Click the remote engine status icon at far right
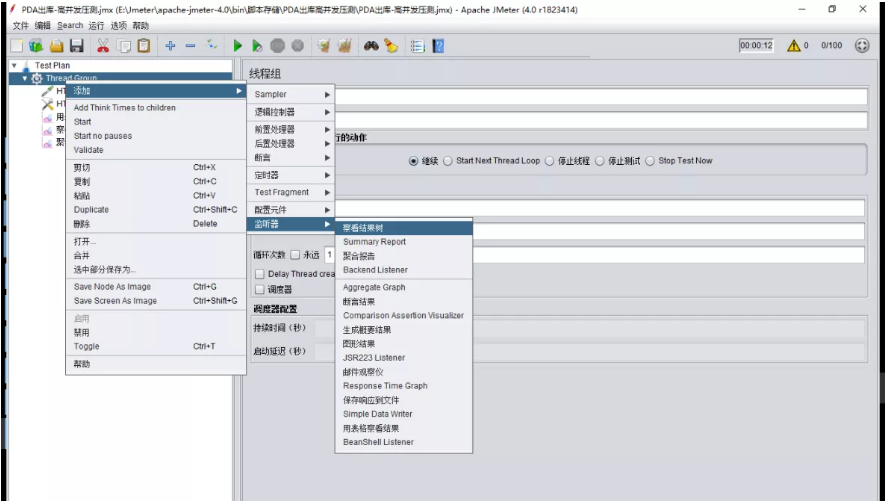885x501 pixels. point(862,45)
